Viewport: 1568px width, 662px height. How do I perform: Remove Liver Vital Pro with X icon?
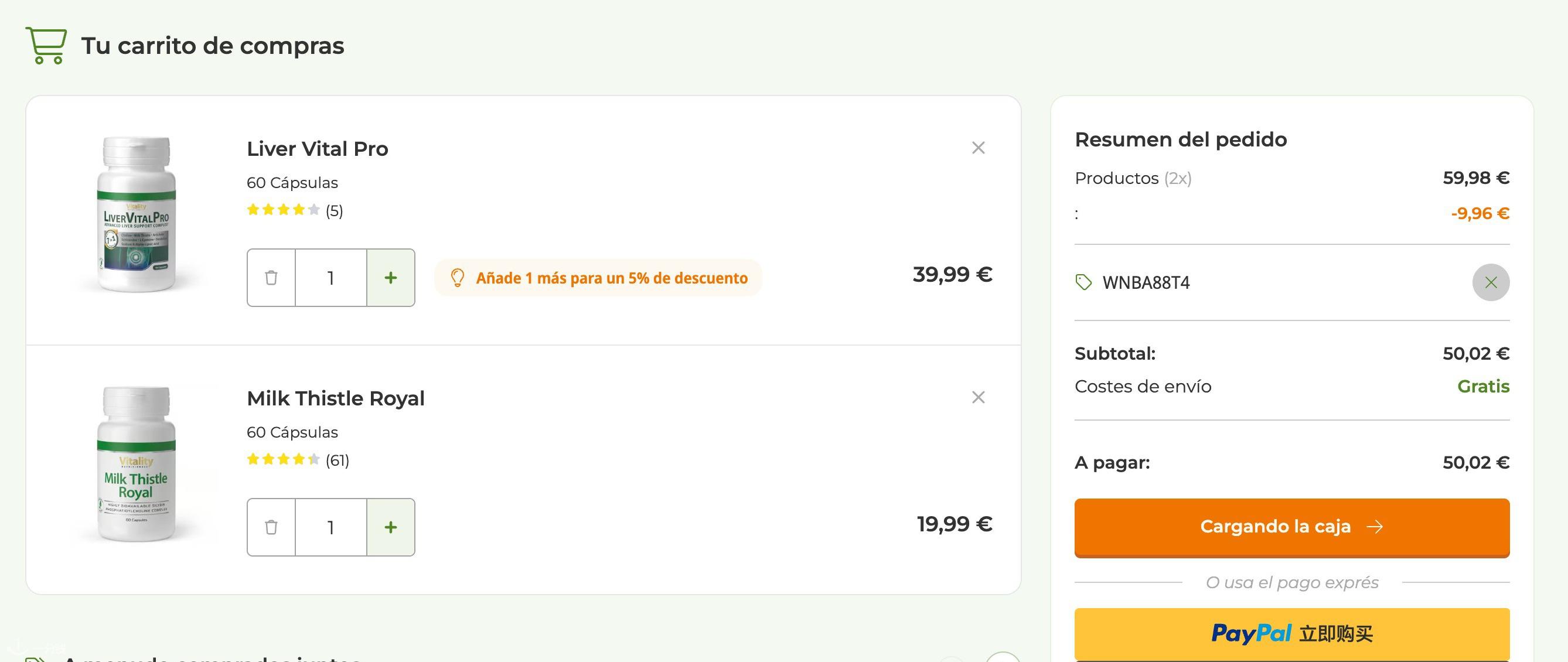(x=978, y=148)
